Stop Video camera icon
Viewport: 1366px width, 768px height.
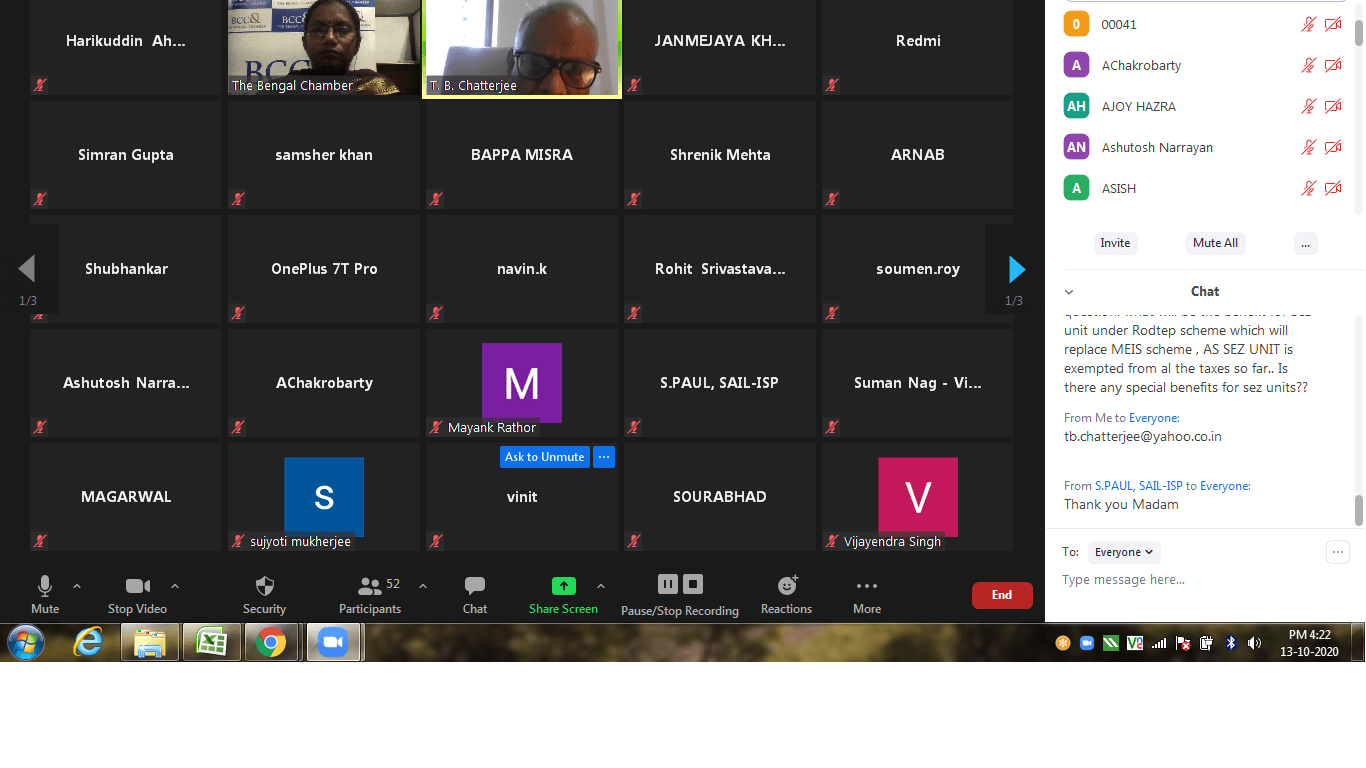(138, 586)
